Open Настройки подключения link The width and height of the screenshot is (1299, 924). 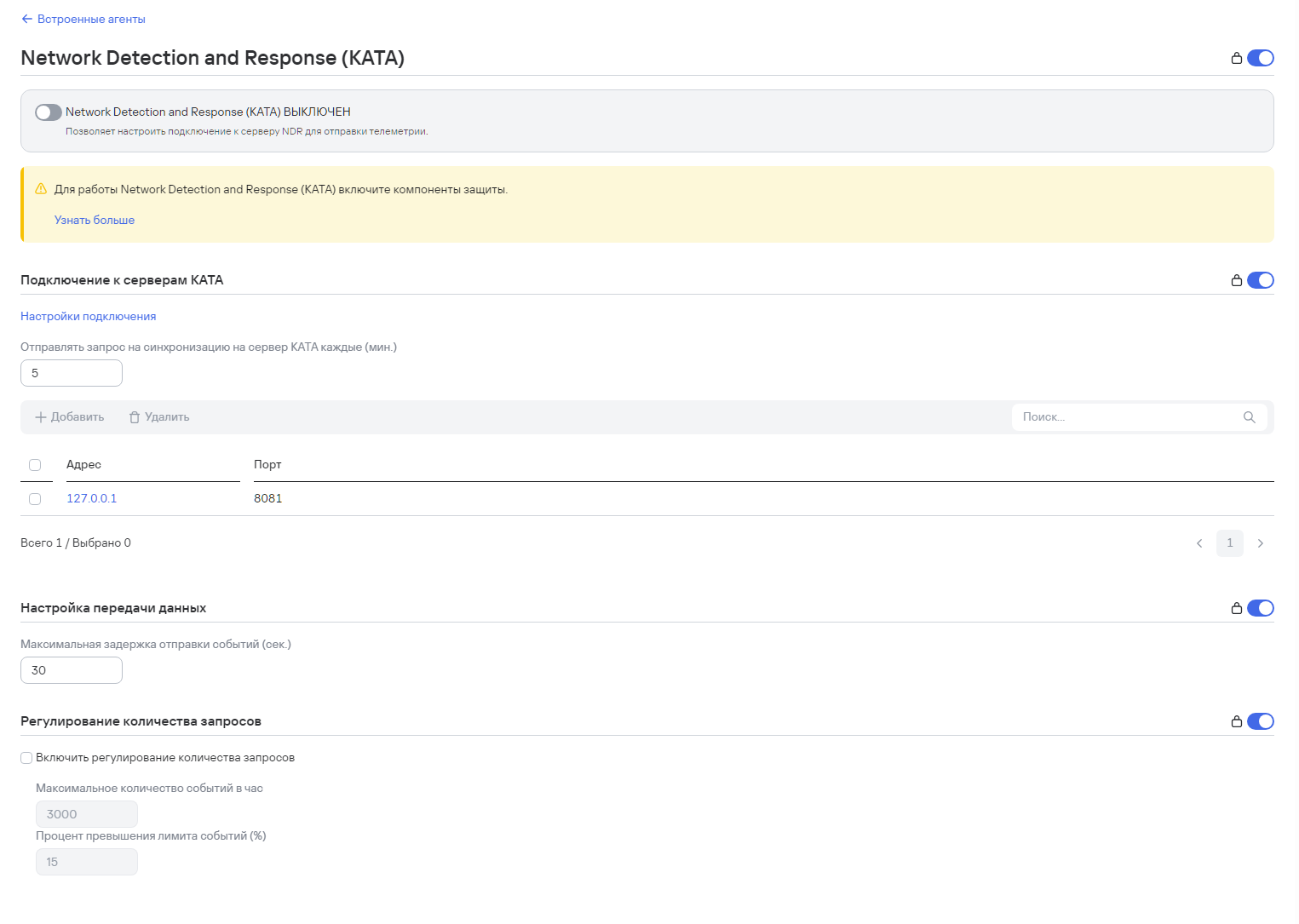point(89,316)
